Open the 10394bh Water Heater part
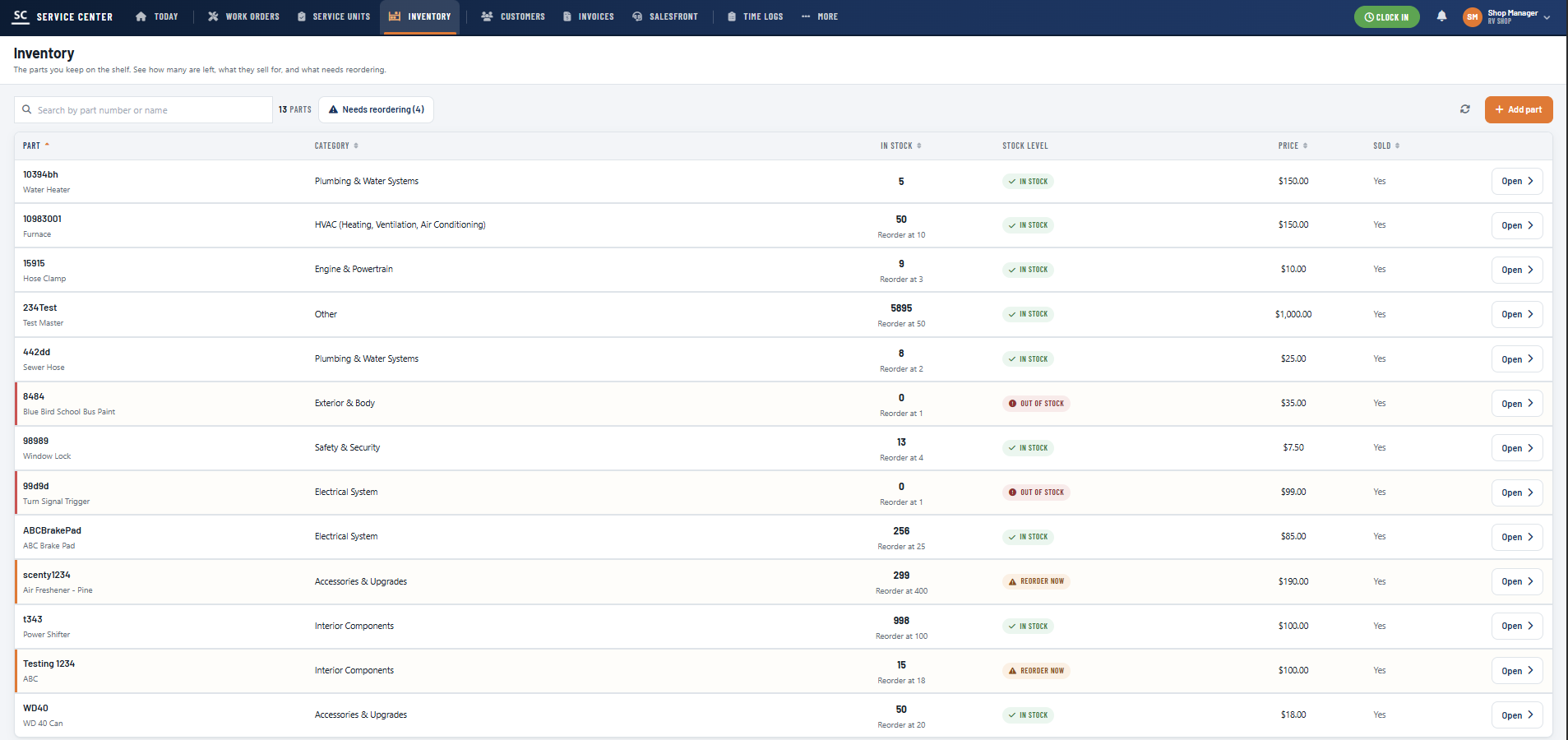1568x740 pixels. tap(1516, 182)
